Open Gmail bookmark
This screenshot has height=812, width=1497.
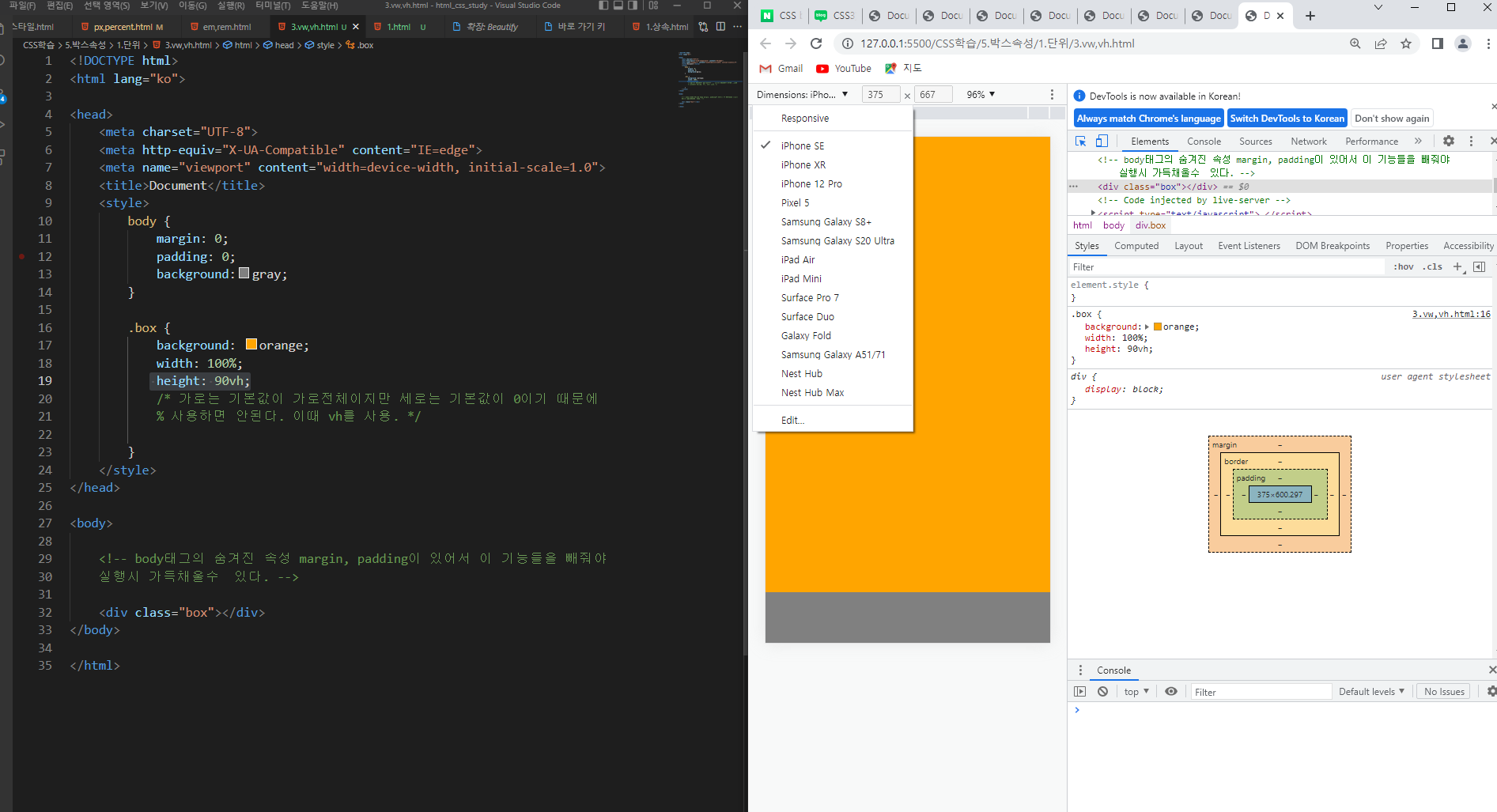781,69
